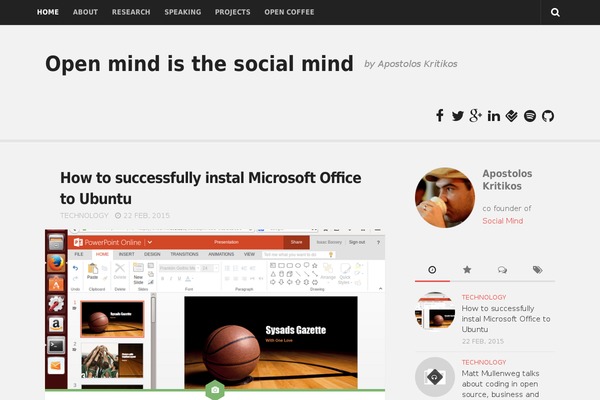Switch to the comments bubble tab
Screen dimensions: 600x400
point(502,270)
